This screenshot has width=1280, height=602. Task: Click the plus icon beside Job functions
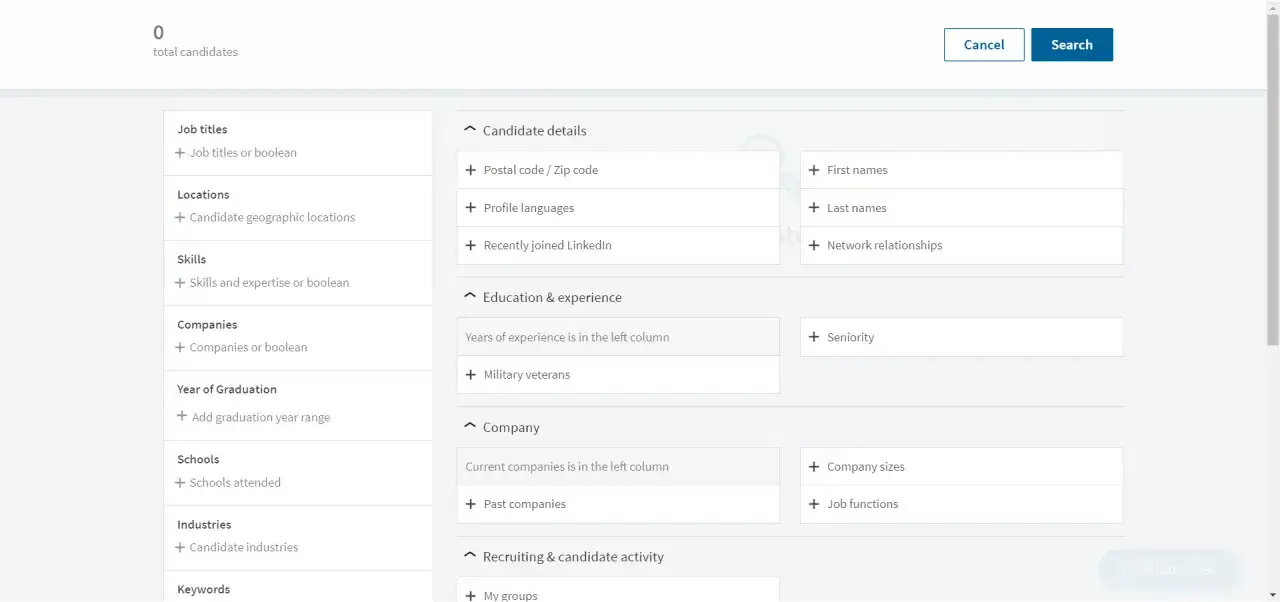(x=813, y=503)
